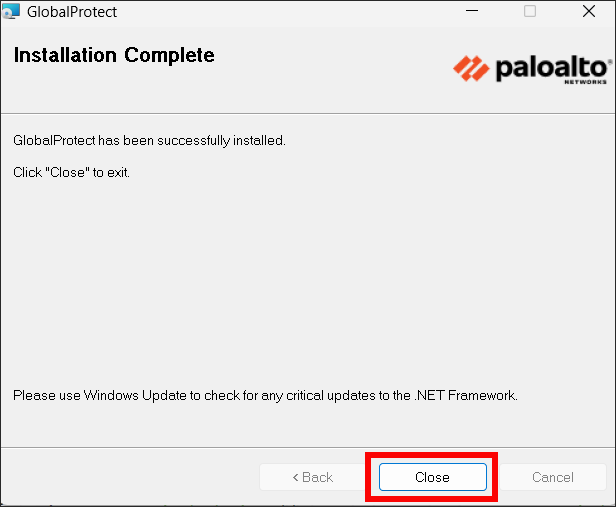Click the Installation Complete heading

pos(114,56)
